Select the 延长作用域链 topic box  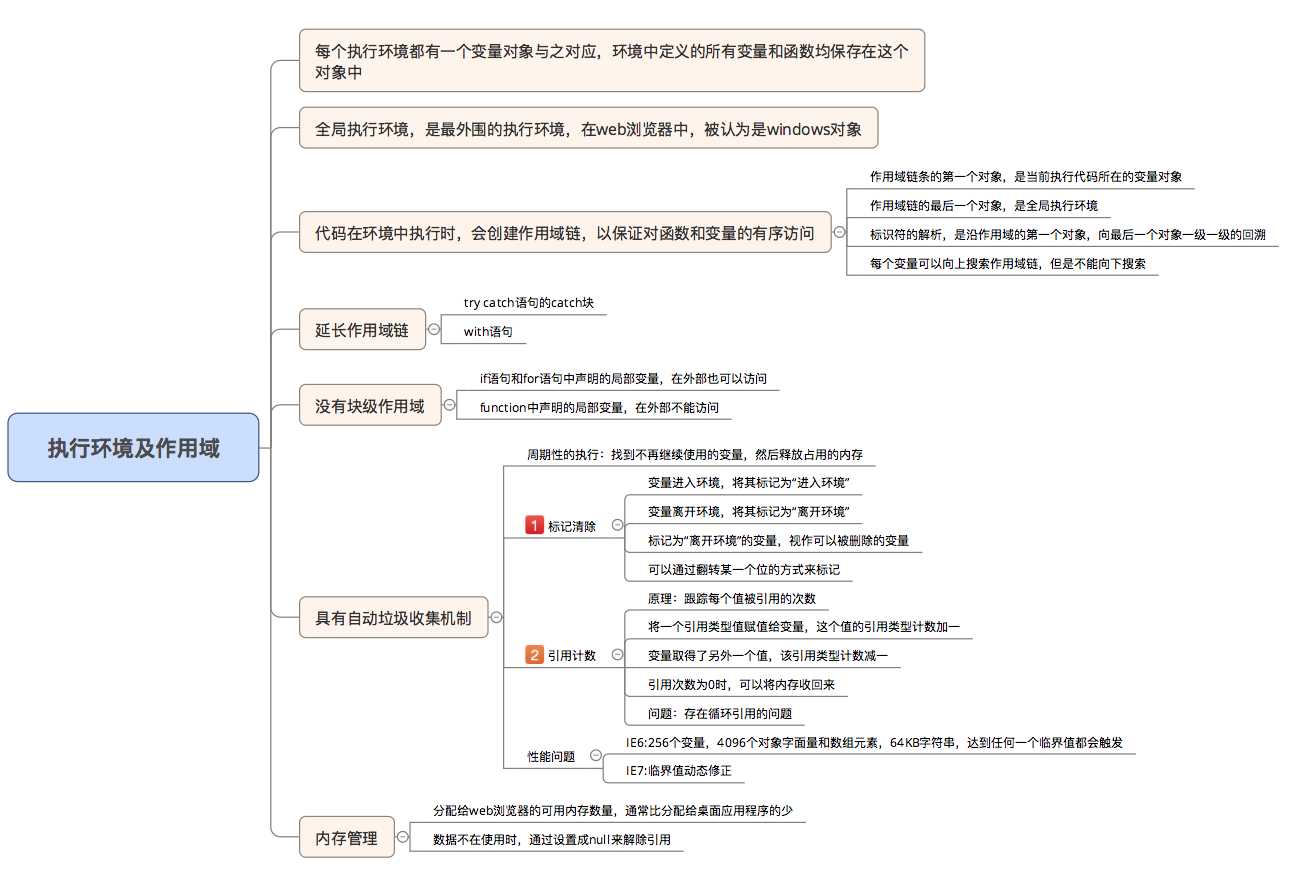coord(362,329)
